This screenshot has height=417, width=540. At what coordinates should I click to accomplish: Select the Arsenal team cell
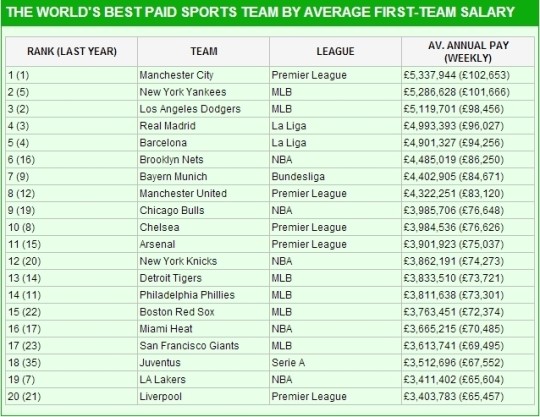(204, 244)
